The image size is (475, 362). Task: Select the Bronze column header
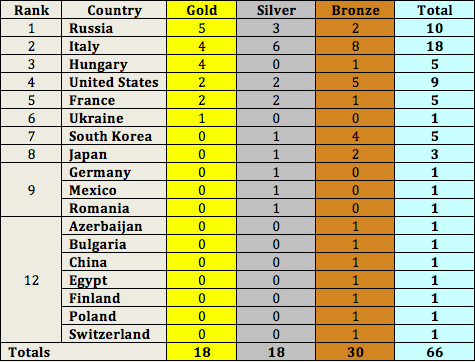[355, 10]
